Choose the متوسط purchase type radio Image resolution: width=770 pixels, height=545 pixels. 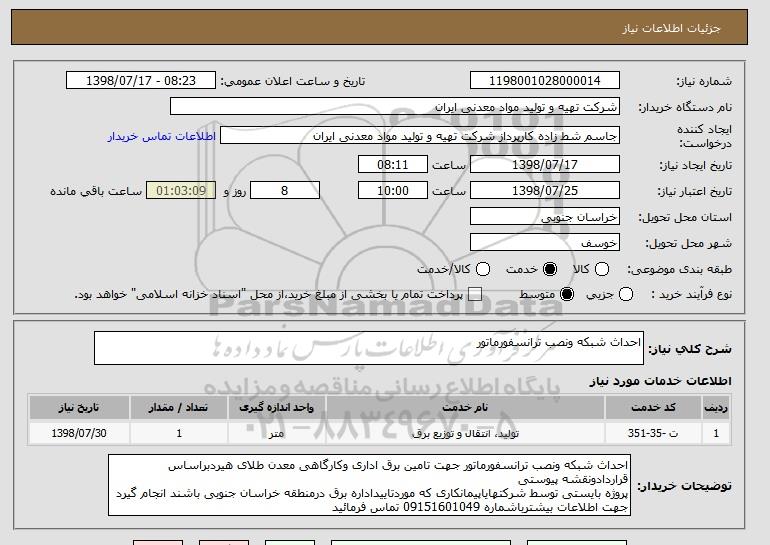(x=567, y=294)
